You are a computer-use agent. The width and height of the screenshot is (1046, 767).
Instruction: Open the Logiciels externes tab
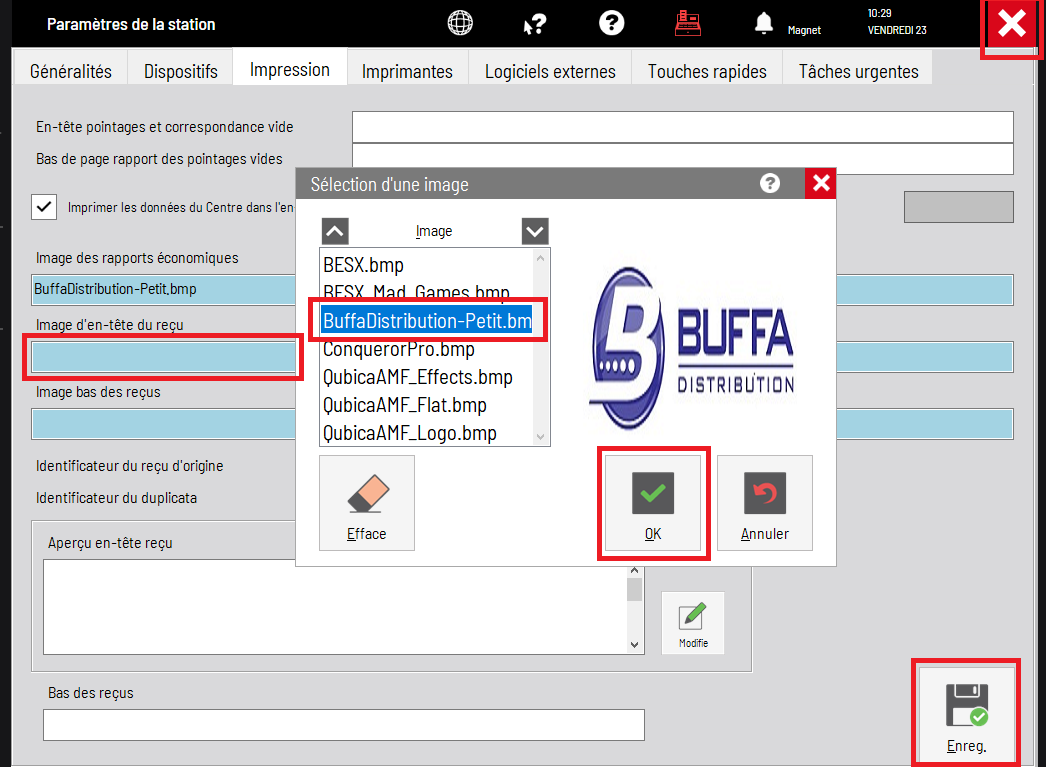point(550,71)
